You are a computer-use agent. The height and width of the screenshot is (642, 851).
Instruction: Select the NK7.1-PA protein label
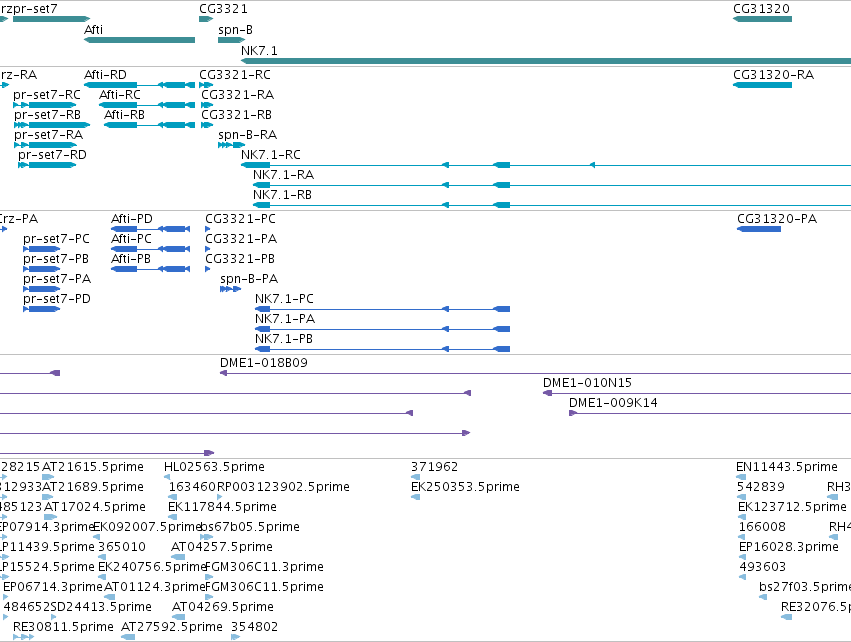285,319
